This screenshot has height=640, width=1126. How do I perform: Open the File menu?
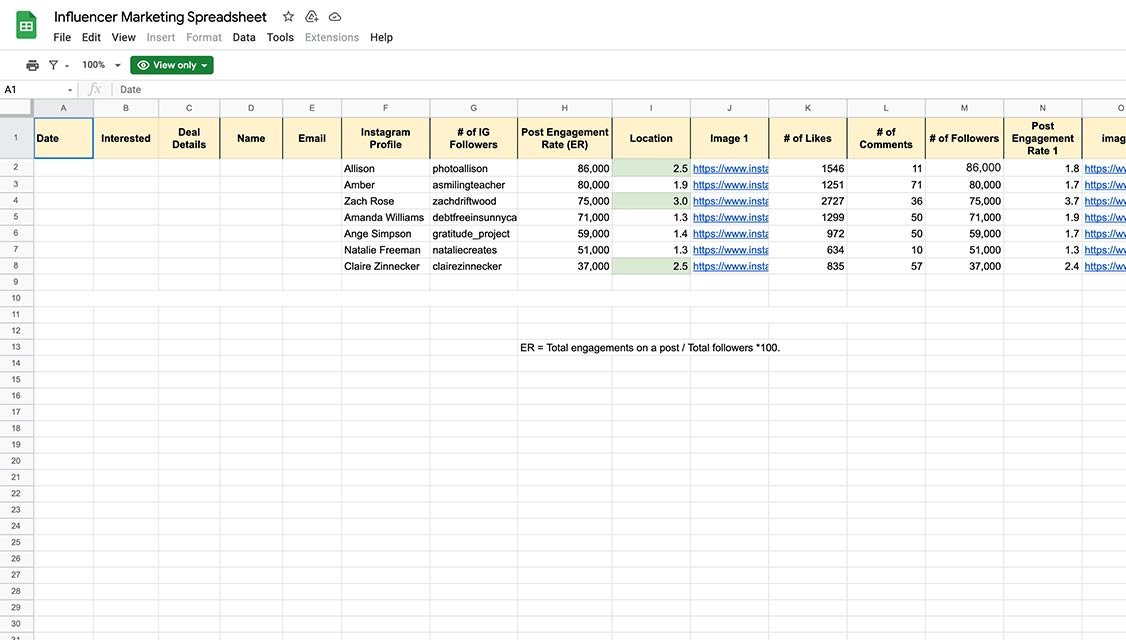[64, 36]
